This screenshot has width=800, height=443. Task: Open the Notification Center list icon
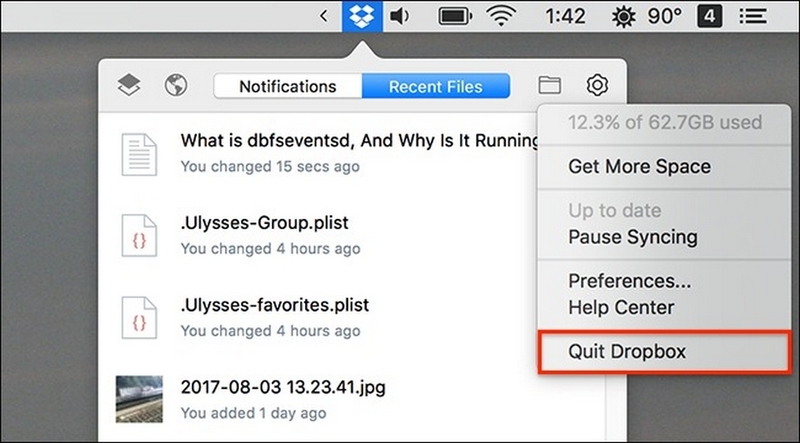click(754, 16)
